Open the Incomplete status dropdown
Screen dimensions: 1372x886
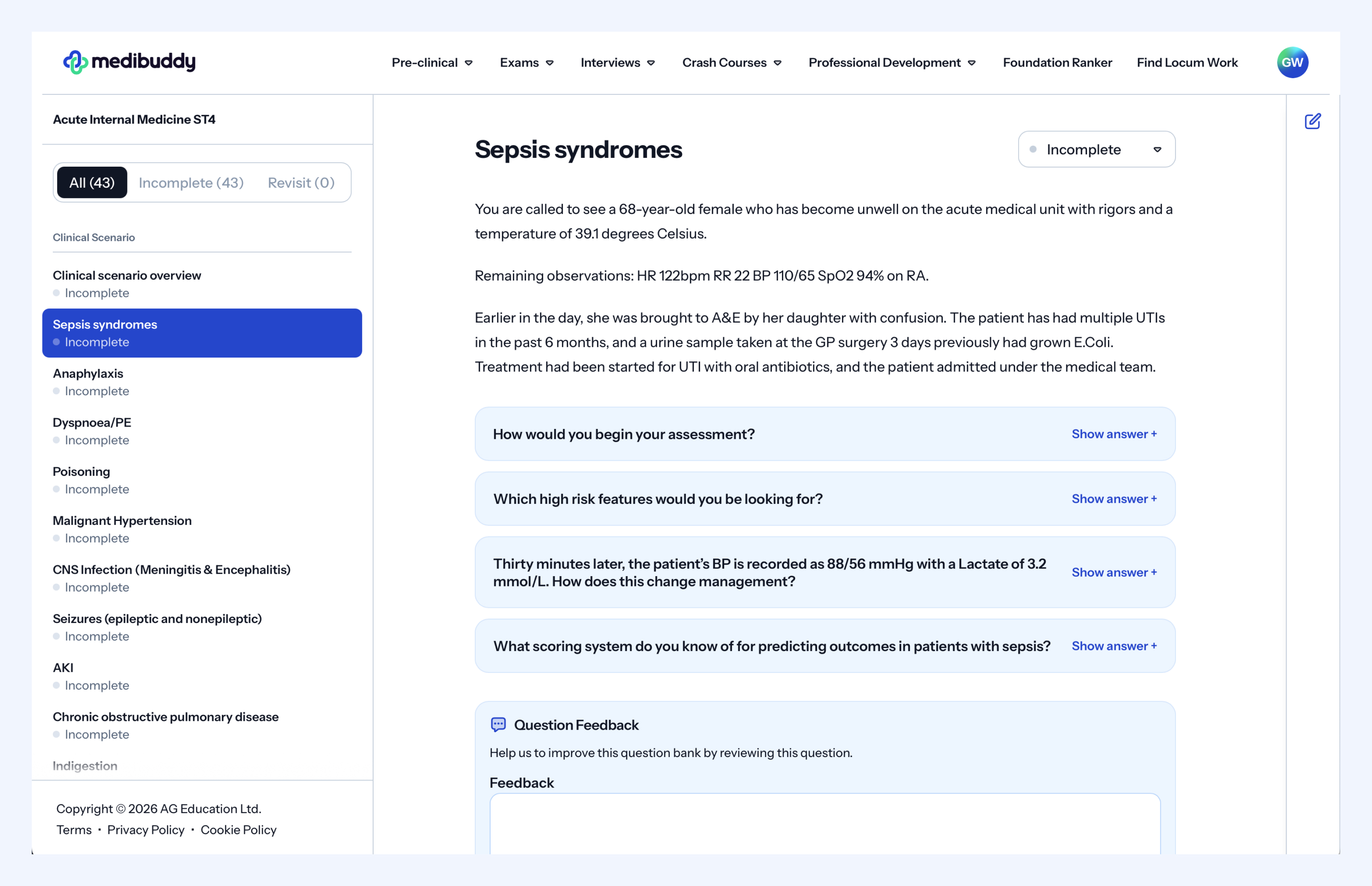[x=1096, y=150]
